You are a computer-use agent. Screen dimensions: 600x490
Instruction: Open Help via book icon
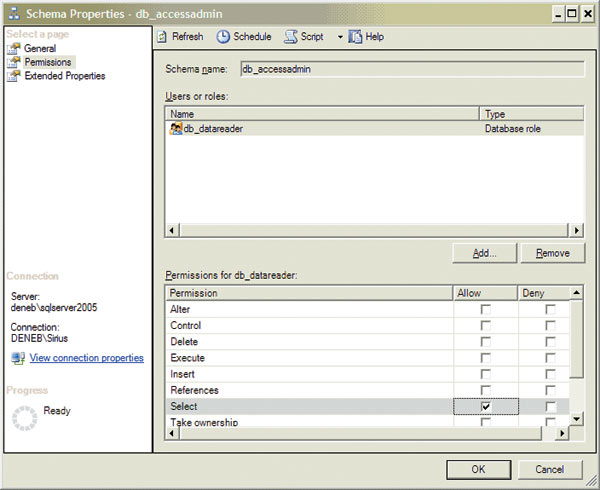[x=355, y=37]
